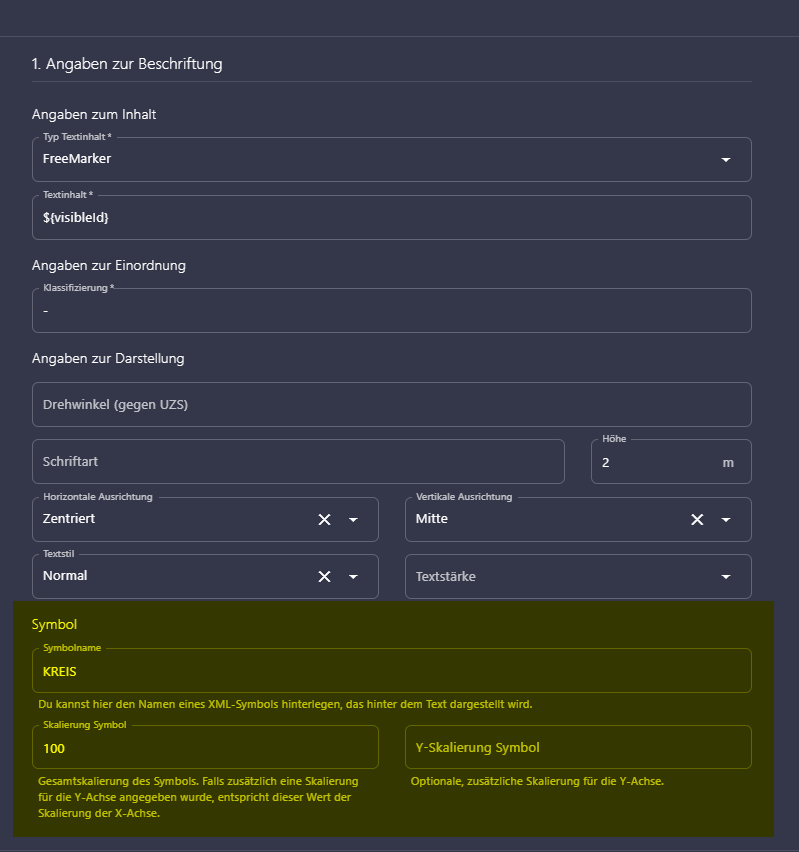Clear the "Mitte" vertical alignment selection
799x852 pixels.
[697, 519]
